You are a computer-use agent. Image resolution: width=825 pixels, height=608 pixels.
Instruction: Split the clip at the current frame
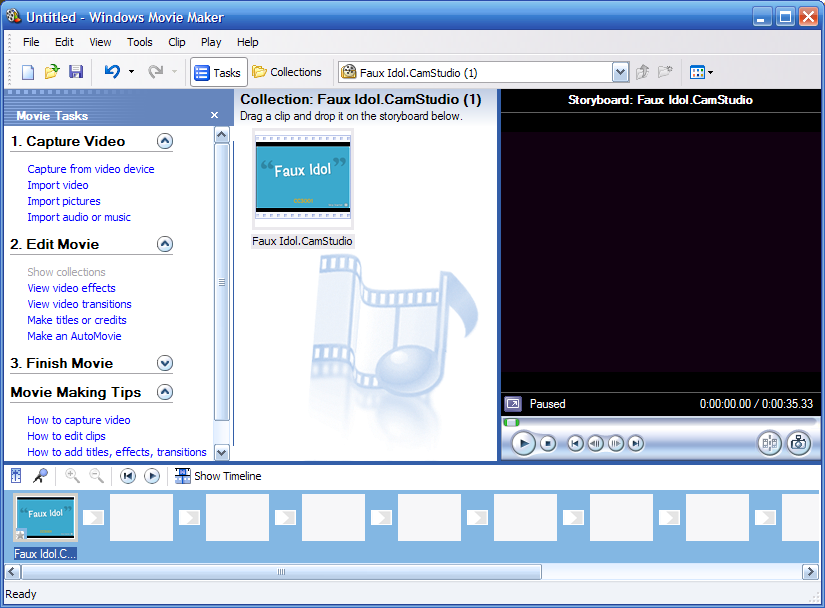(x=770, y=443)
